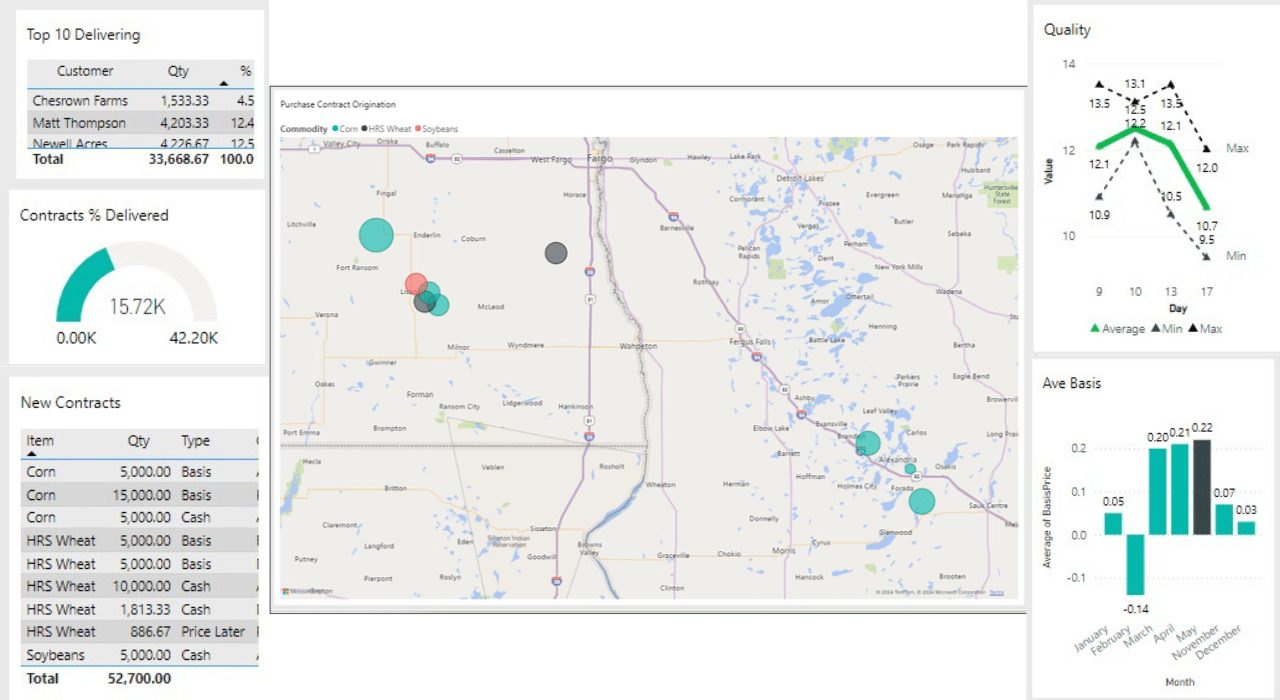Click the red Soybeans bubble on map
Image resolution: width=1280 pixels, height=700 pixels.
coord(416,284)
